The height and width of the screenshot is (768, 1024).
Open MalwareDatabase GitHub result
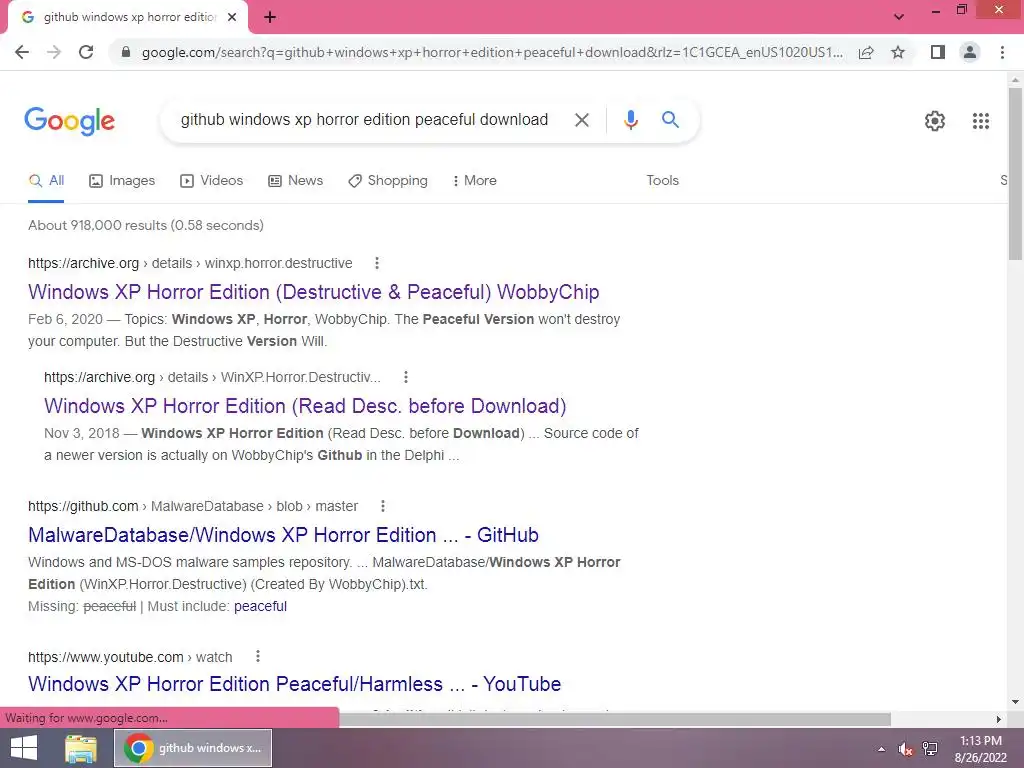(x=283, y=535)
